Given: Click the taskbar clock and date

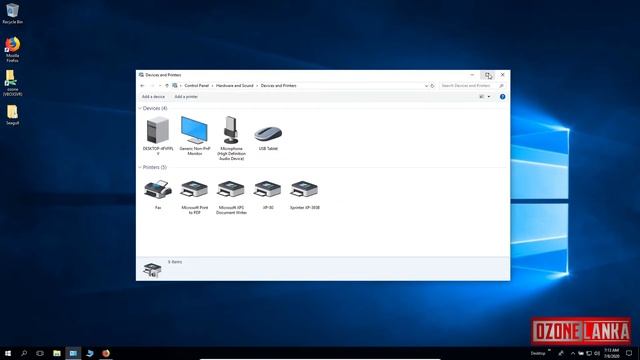Looking at the screenshot, I should (x=612, y=353).
